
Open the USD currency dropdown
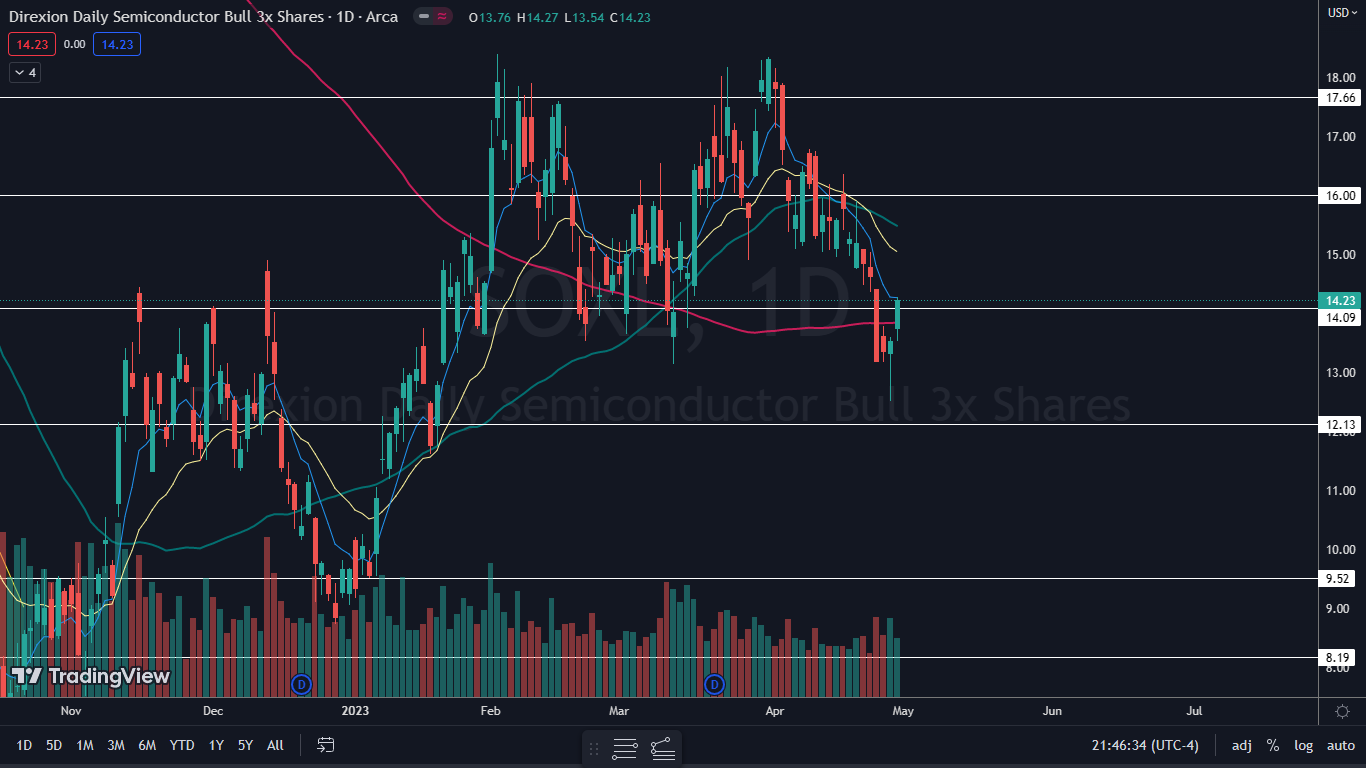click(1341, 12)
